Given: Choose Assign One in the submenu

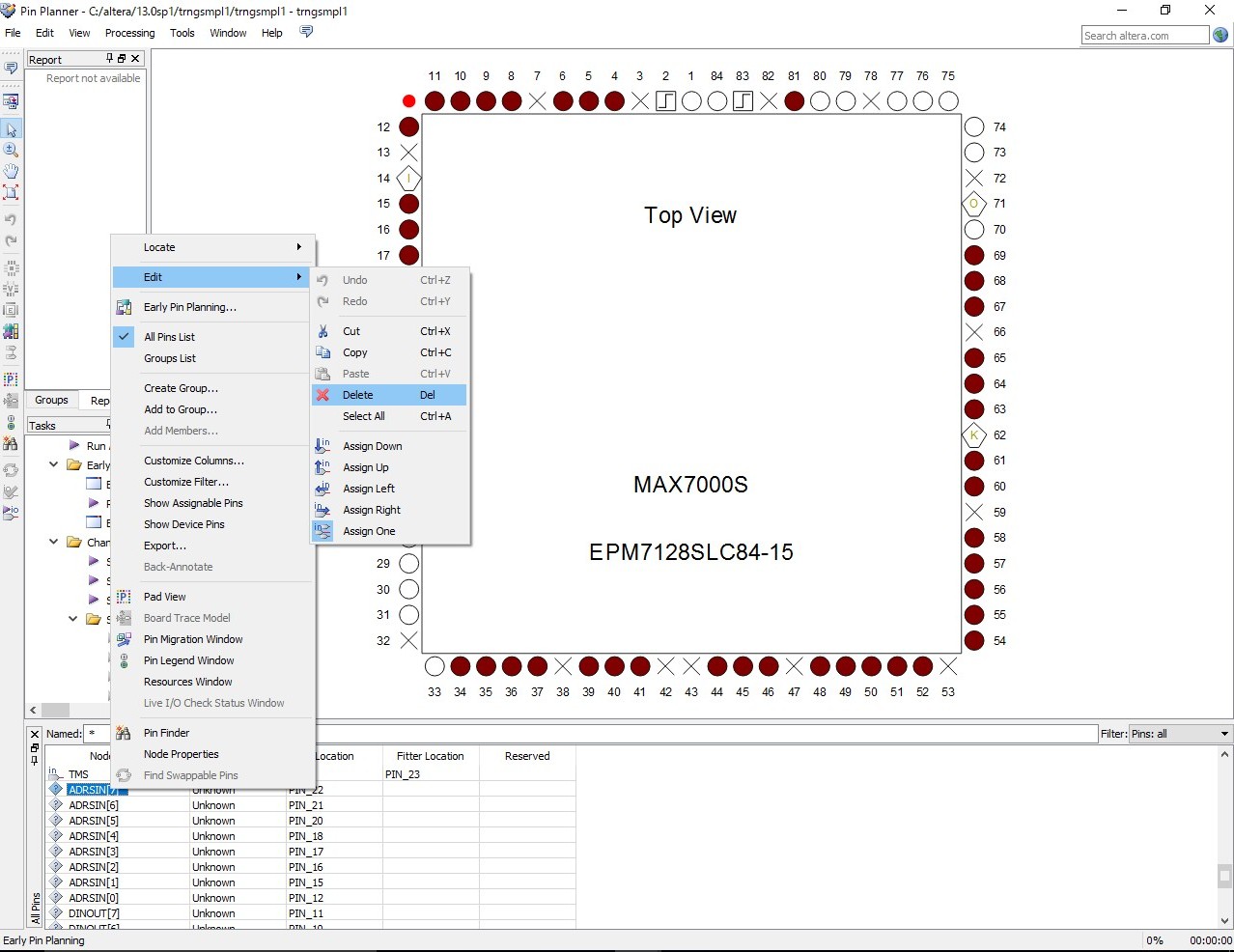Looking at the screenshot, I should pos(389,531).
